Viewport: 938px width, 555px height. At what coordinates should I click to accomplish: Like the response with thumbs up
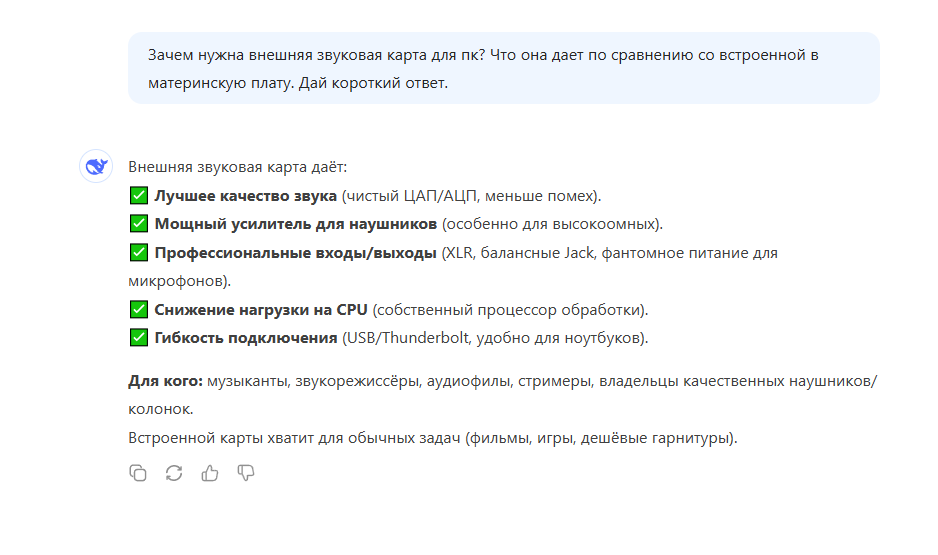(x=210, y=473)
